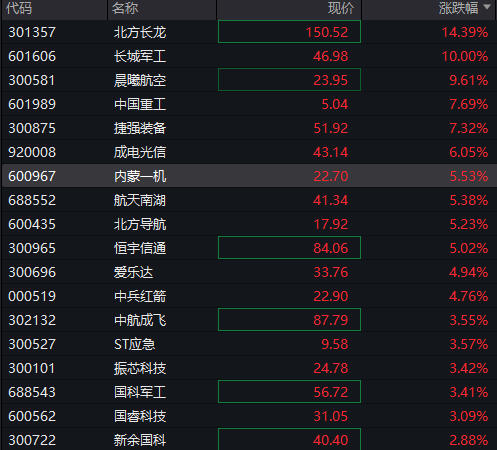Click the 3.57% change value
The image size is (497, 450).
469,344
